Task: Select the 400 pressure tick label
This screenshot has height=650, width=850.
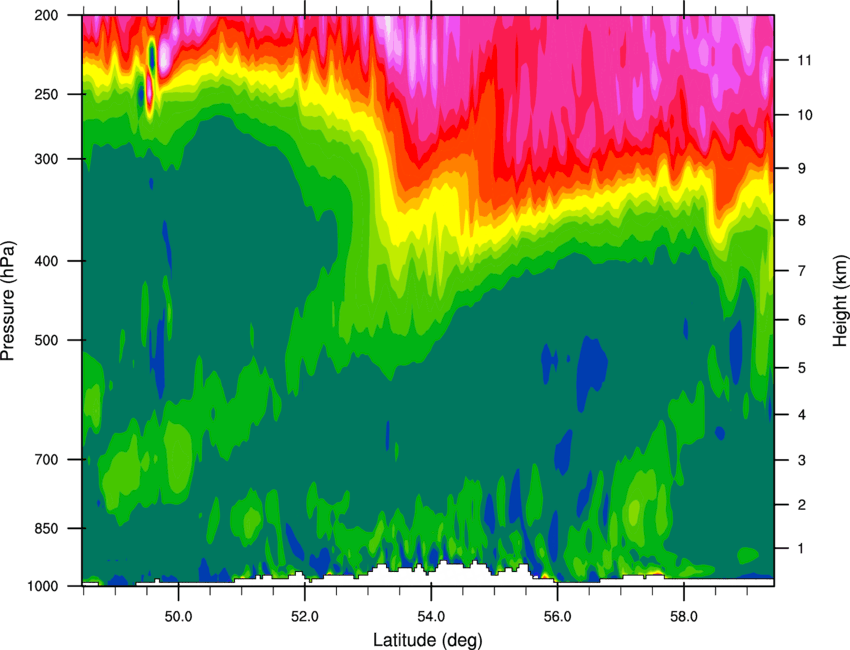Action: tap(46, 261)
